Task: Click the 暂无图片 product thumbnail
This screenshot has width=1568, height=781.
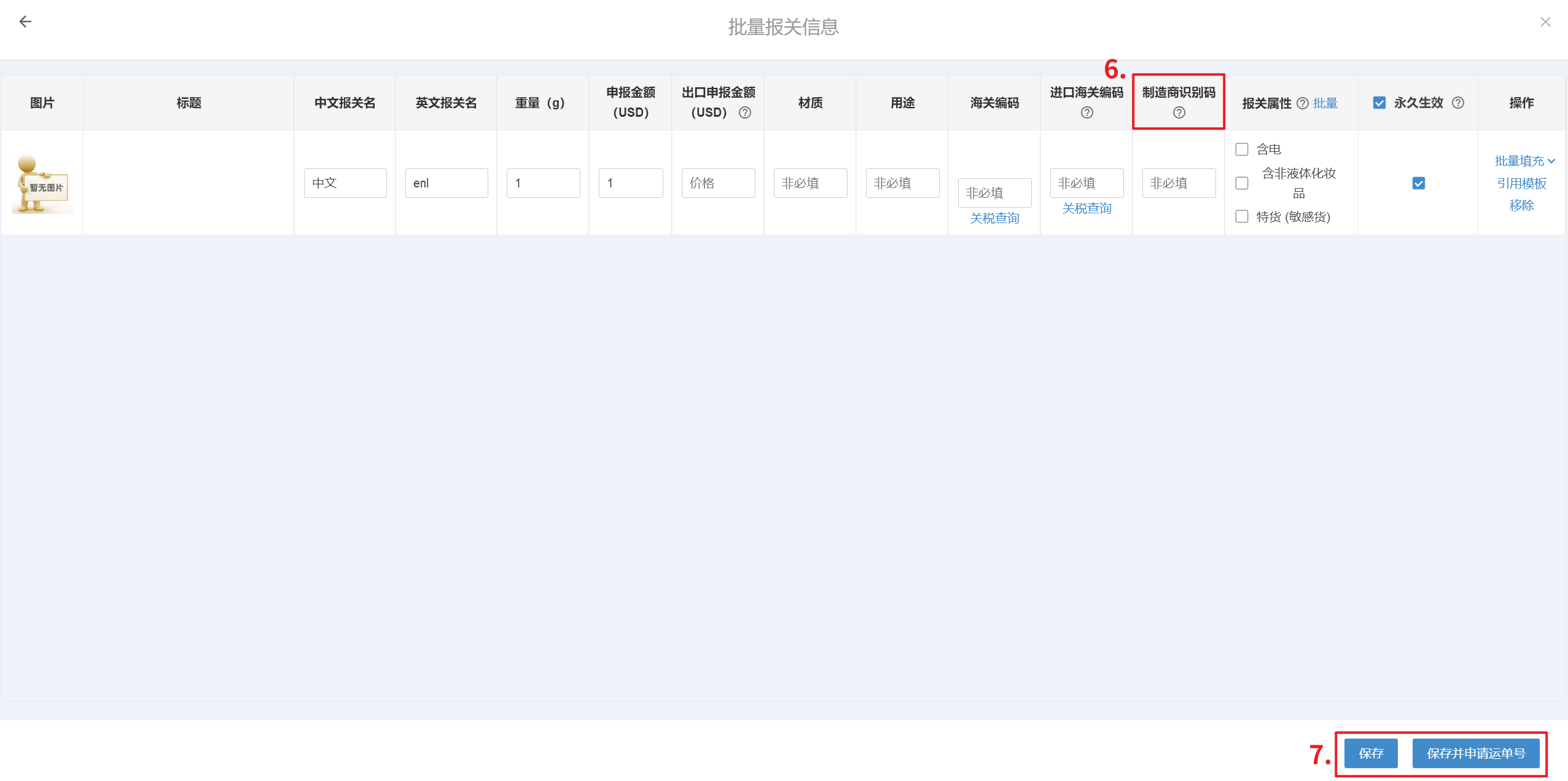Action: (42, 184)
